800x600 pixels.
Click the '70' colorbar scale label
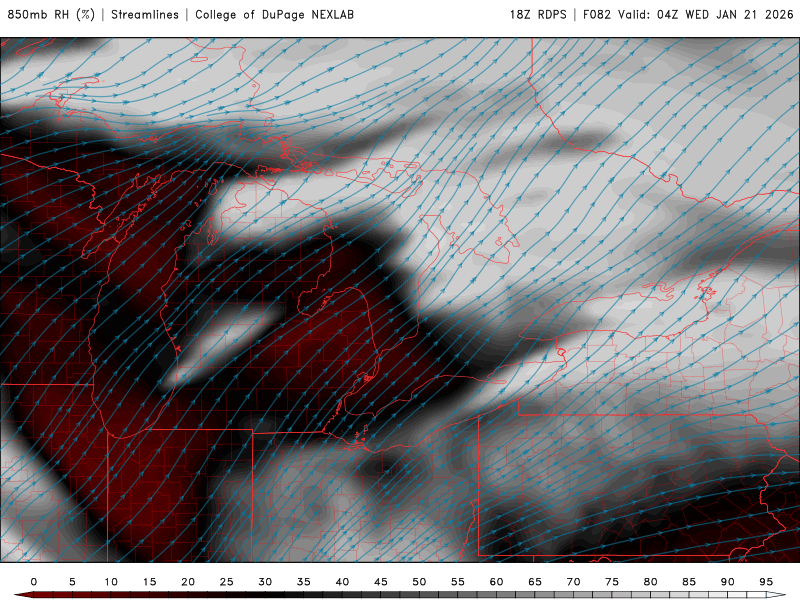point(573,582)
